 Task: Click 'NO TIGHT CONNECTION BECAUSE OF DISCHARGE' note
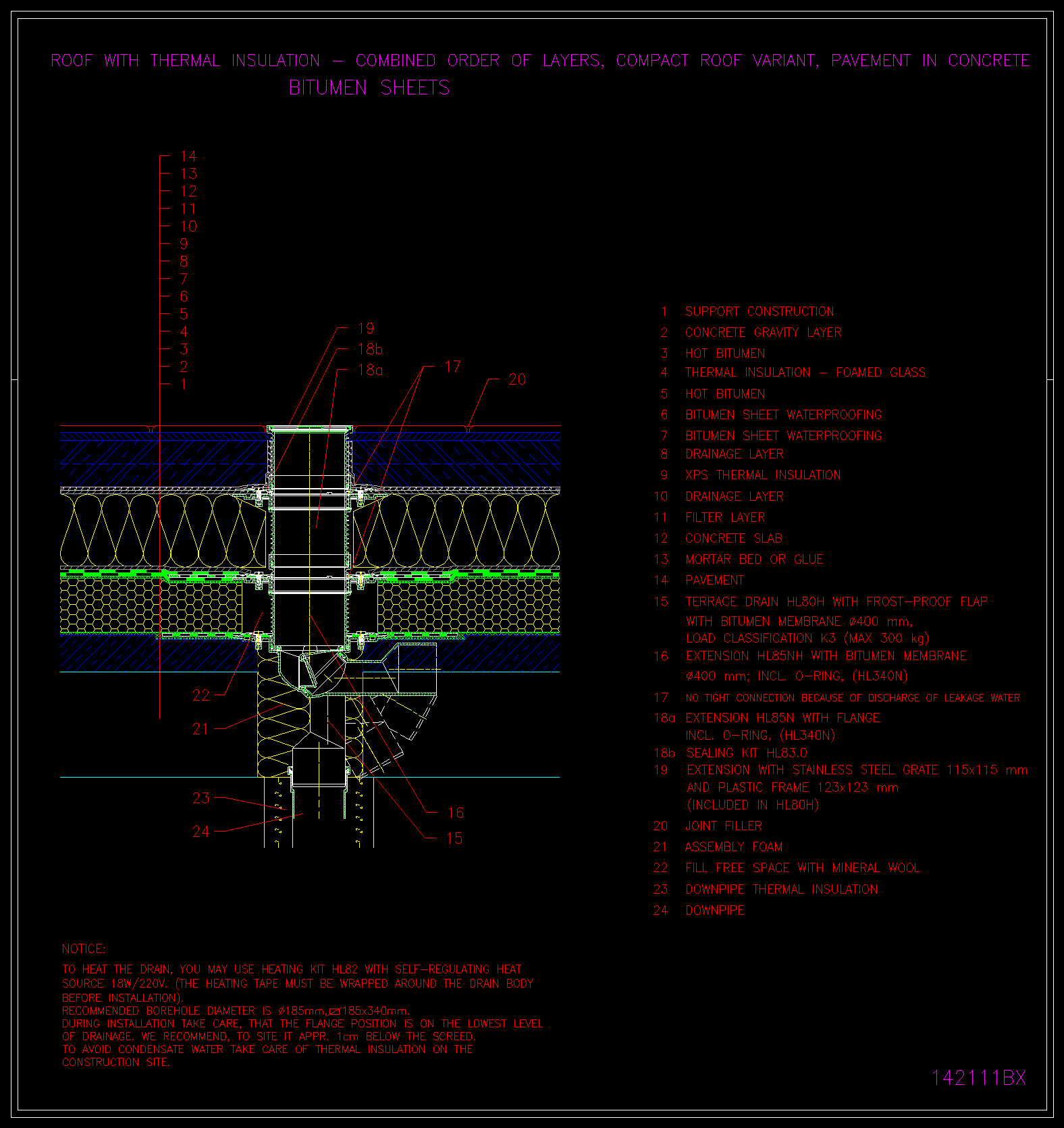point(853,697)
